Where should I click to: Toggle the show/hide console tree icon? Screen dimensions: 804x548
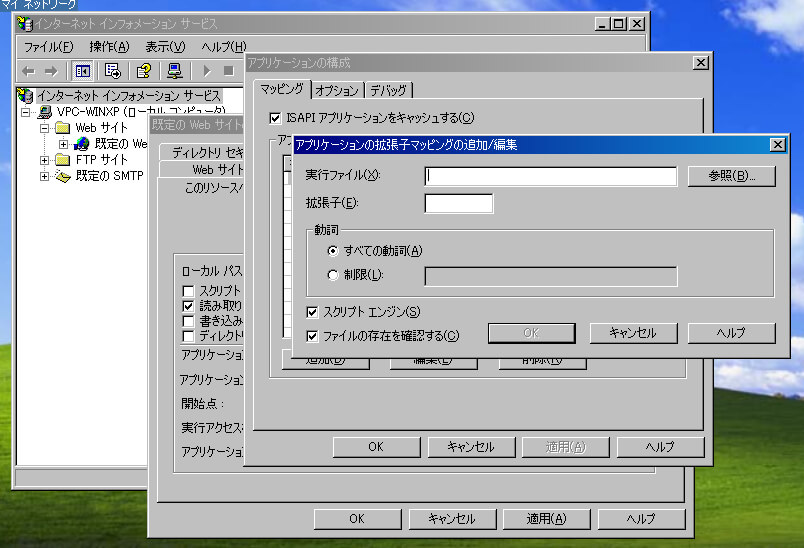[83, 71]
